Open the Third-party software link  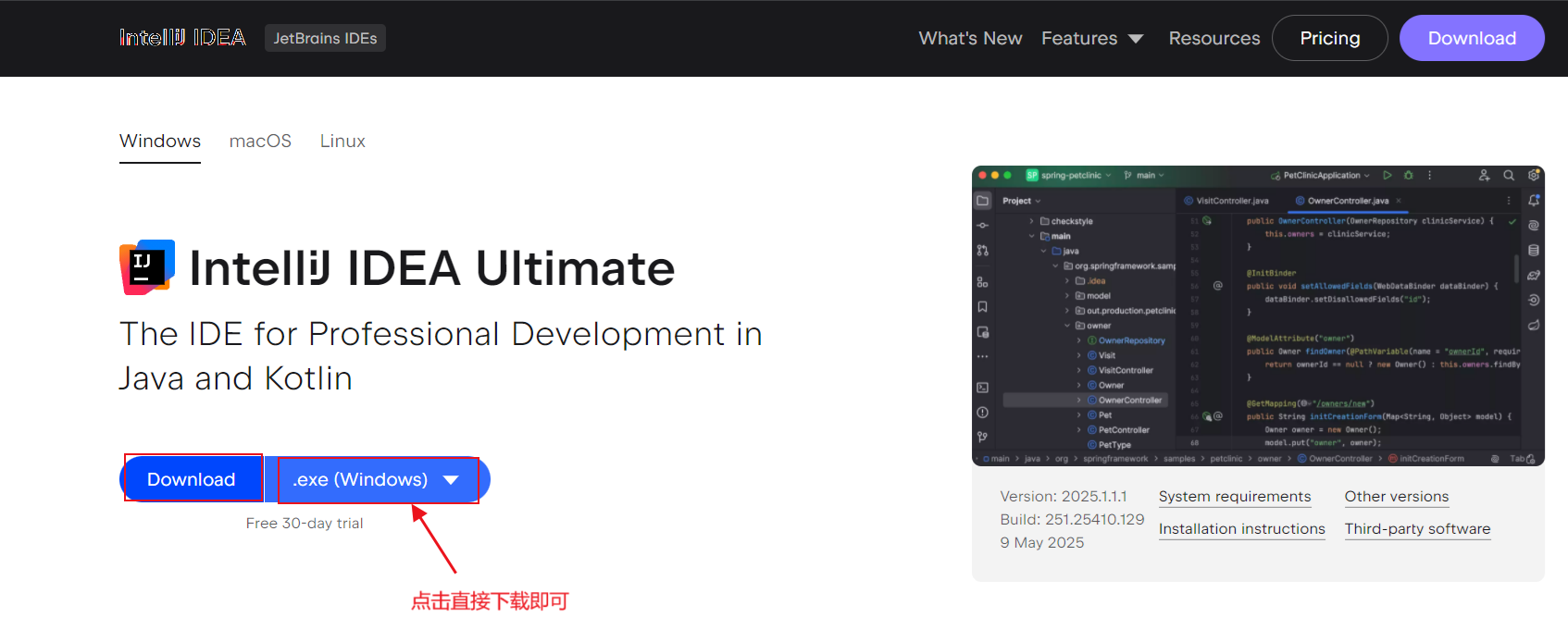(1417, 529)
